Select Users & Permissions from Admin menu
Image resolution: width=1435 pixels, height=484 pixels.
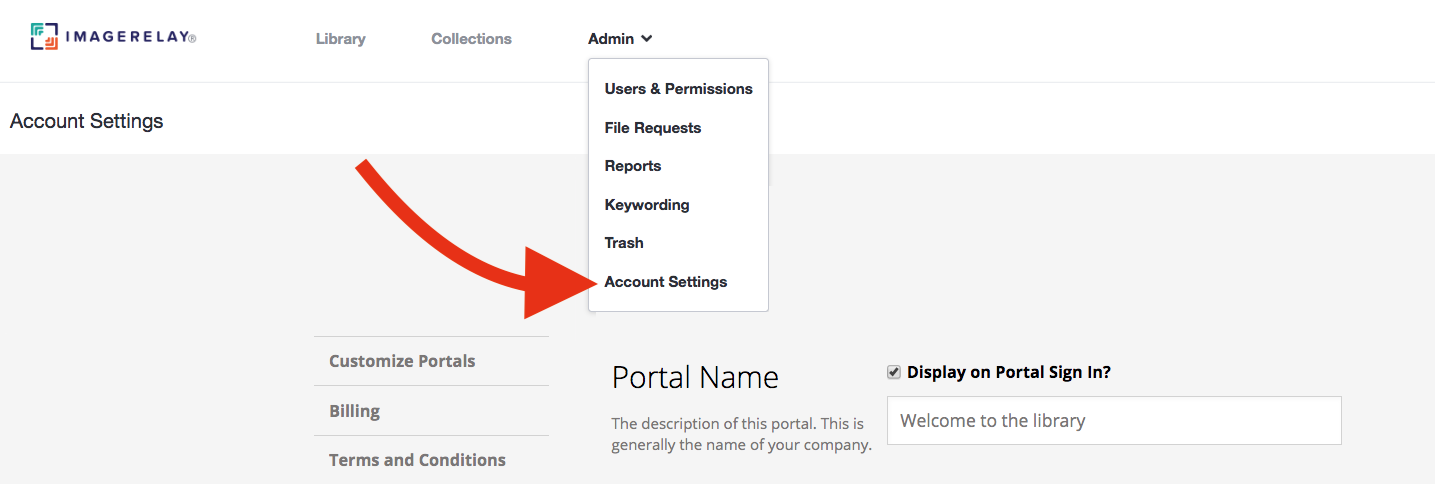point(678,89)
